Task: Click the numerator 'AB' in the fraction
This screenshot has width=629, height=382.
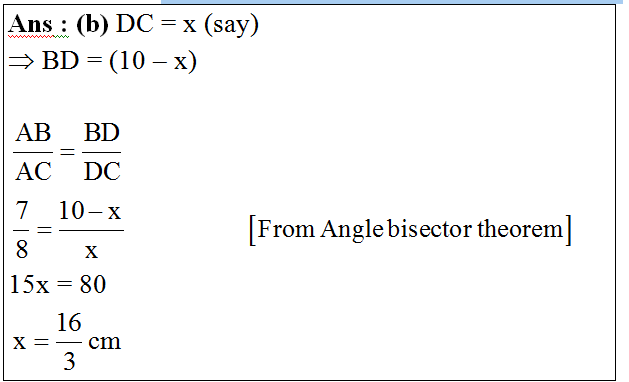Action: click(x=33, y=132)
